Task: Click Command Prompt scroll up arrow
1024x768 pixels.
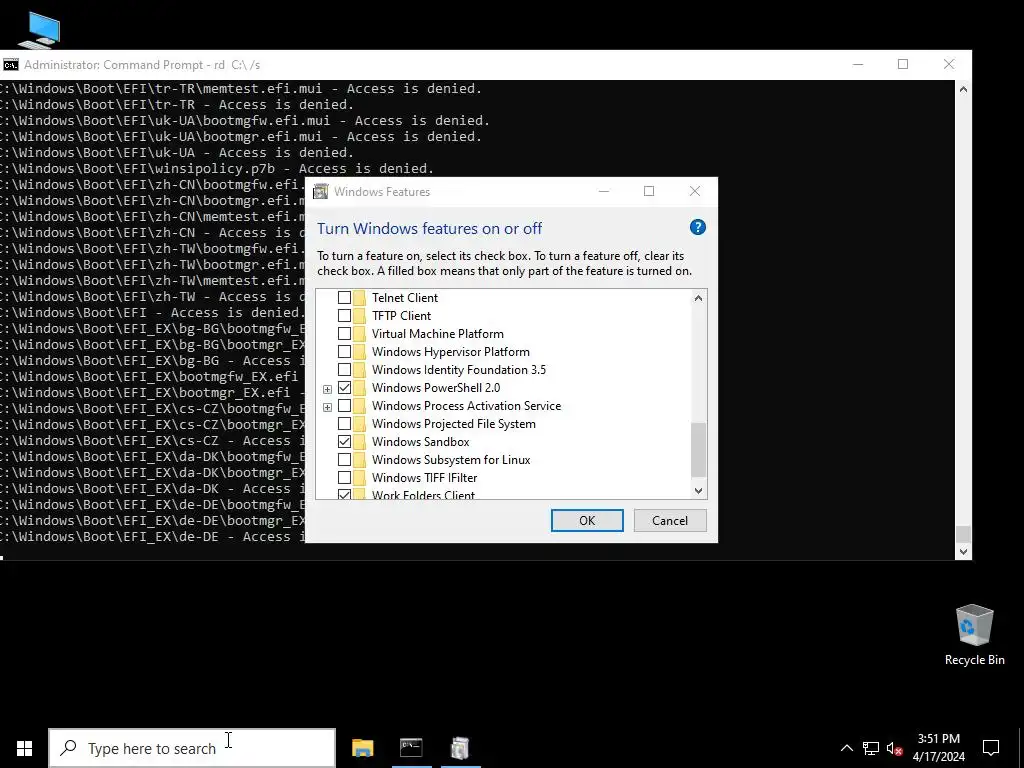Action: point(963,89)
